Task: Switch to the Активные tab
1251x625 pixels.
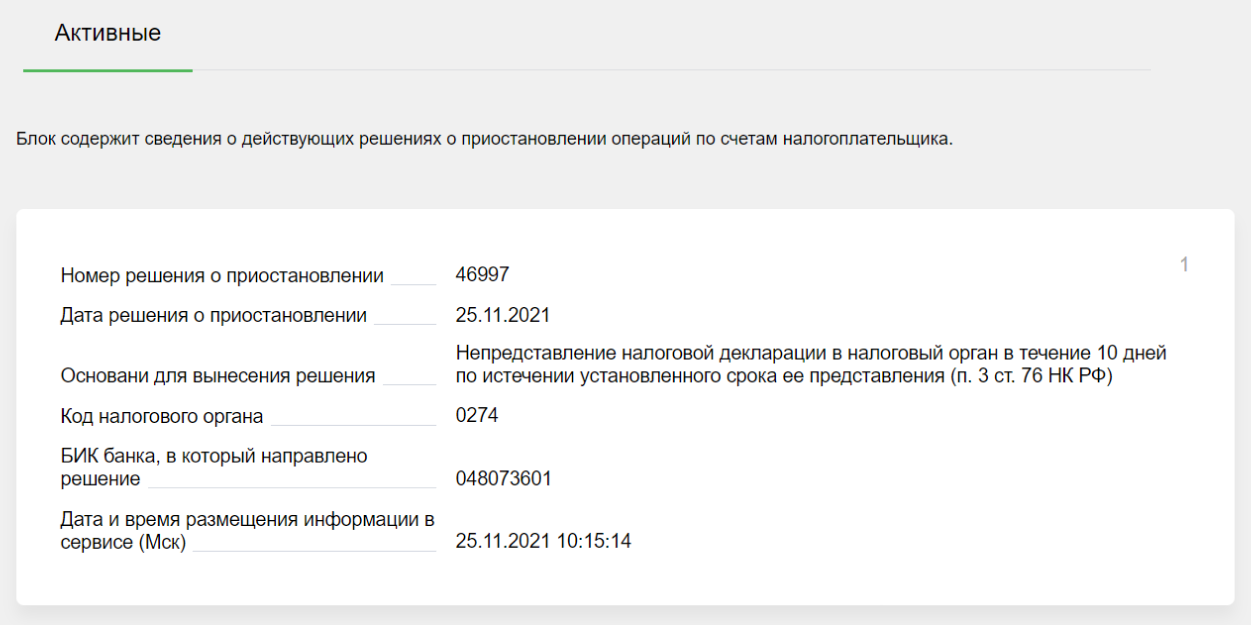Action: pos(107,32)
